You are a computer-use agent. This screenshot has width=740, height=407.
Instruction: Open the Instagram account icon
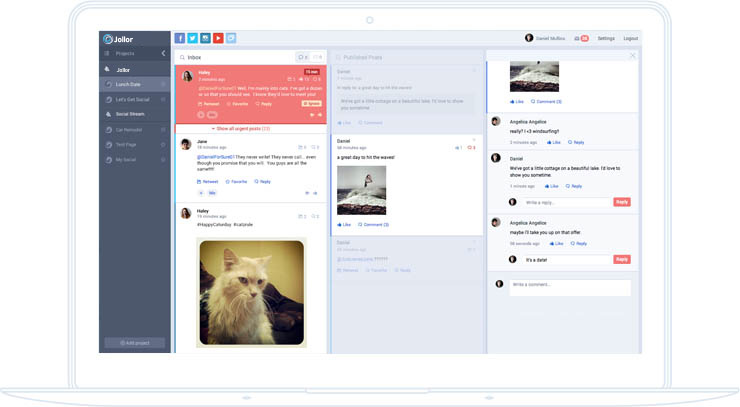pyautogui.click(x=205, y=38)
